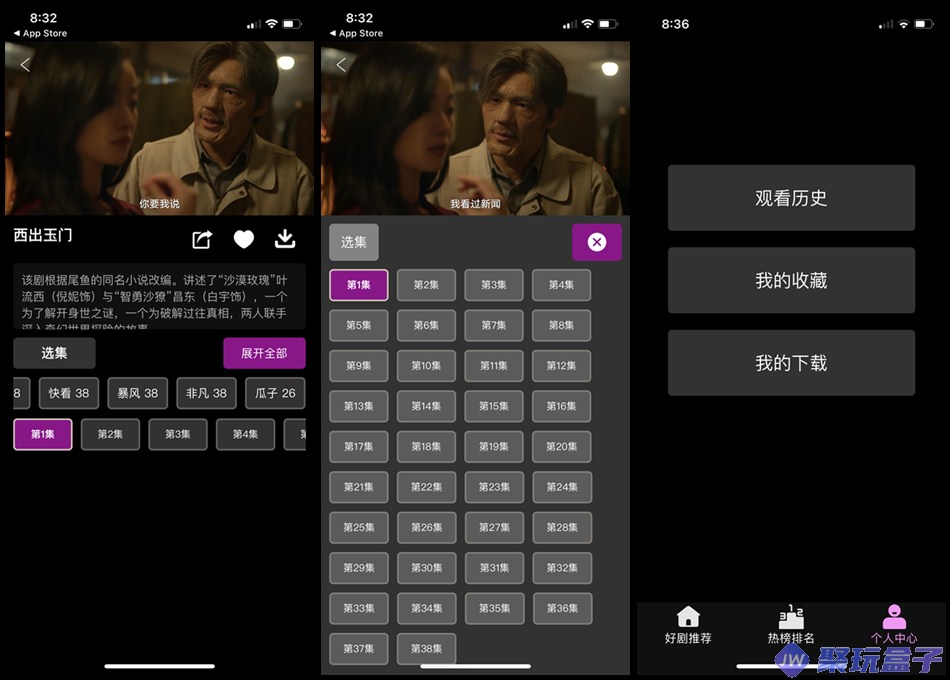Image resolution: width=950 pixels, height=680 pixels.
Task: Switch to the 暴风 38 source
Action: pos(138,393)
